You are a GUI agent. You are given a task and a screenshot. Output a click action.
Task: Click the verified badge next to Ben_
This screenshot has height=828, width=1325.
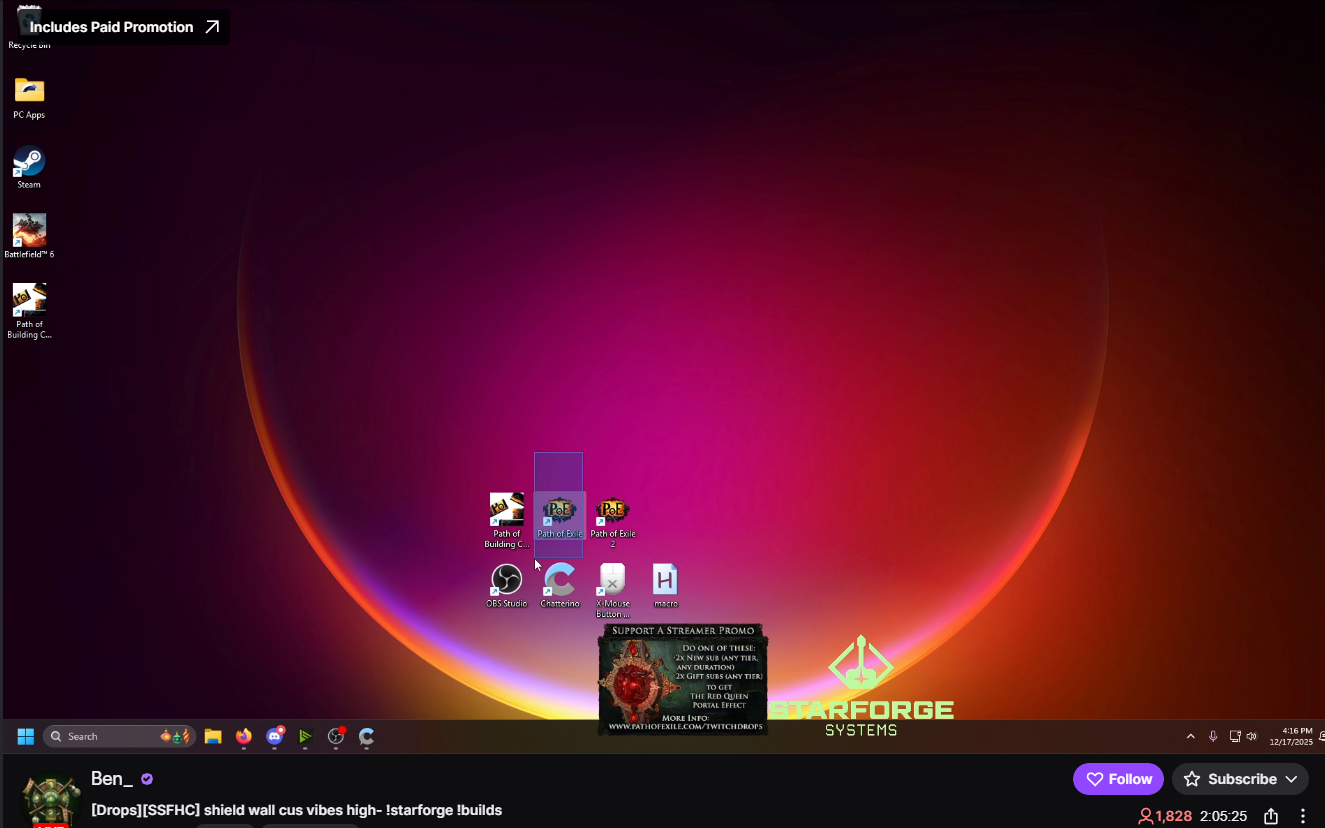pos(147,779)
